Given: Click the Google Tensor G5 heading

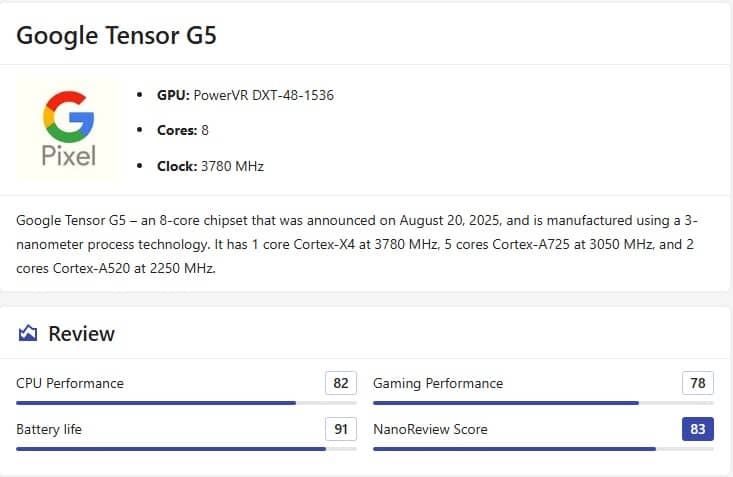Looking at the screenshot, I should (x=117, y=36).
